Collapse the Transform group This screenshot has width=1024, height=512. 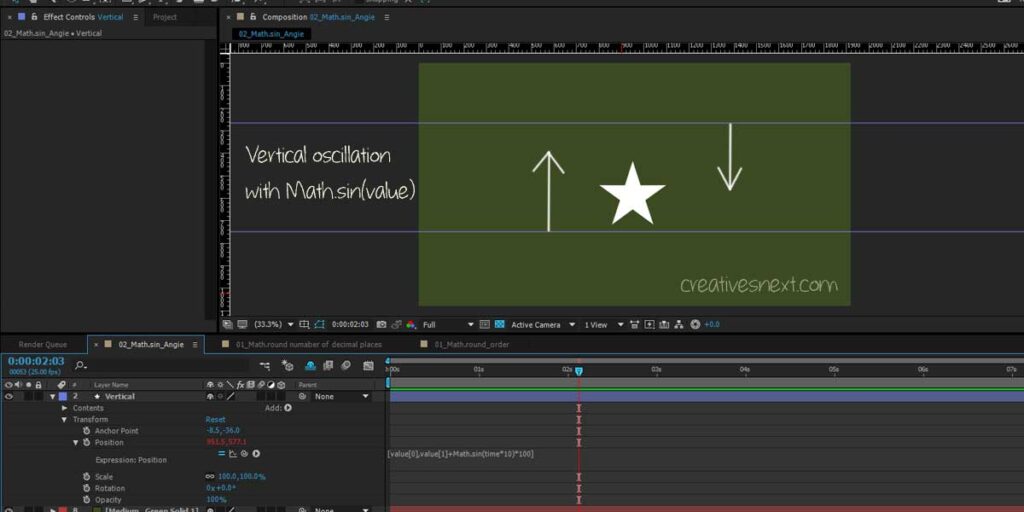[65, 419]
